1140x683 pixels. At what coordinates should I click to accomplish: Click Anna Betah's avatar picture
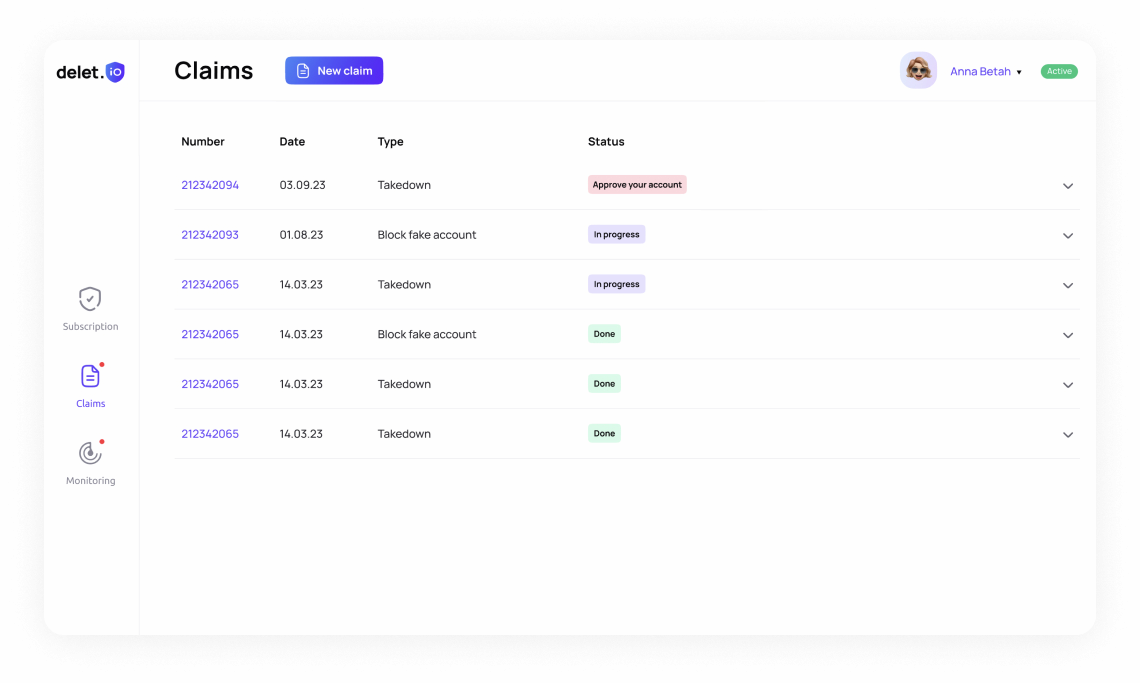(x=918, y=71)
